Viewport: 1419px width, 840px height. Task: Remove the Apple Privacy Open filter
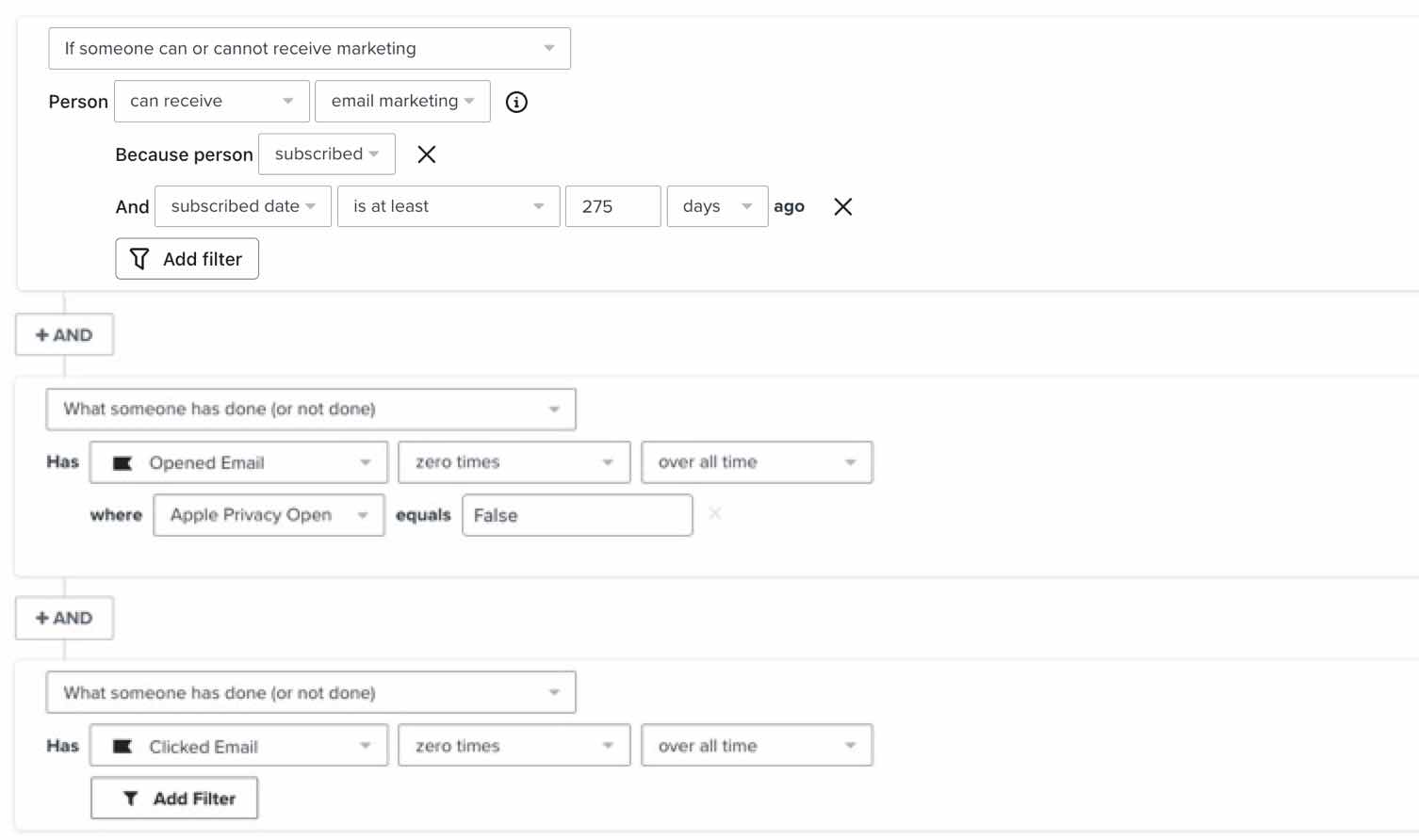click(715, 513)
